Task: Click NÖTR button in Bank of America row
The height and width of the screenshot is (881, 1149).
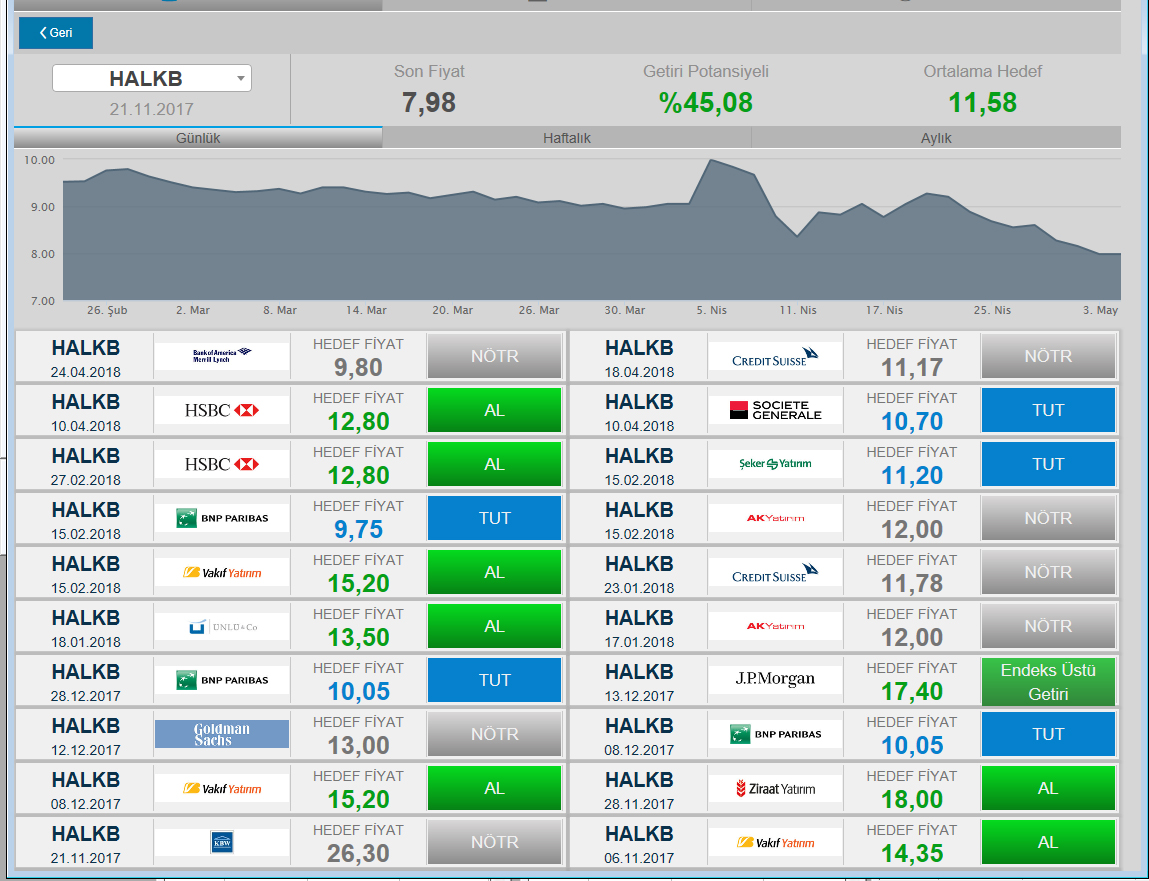Action: coord(495,356)
